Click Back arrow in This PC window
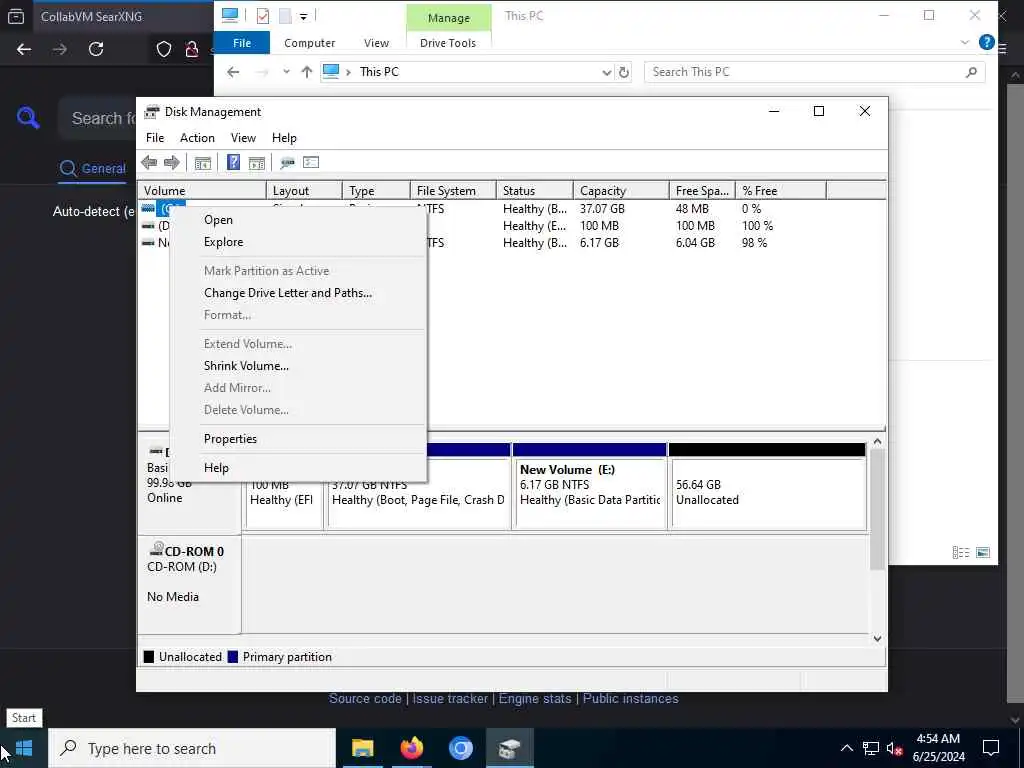Image resolution: width=1024 pixels, height=768 pixels. [233, 72]
